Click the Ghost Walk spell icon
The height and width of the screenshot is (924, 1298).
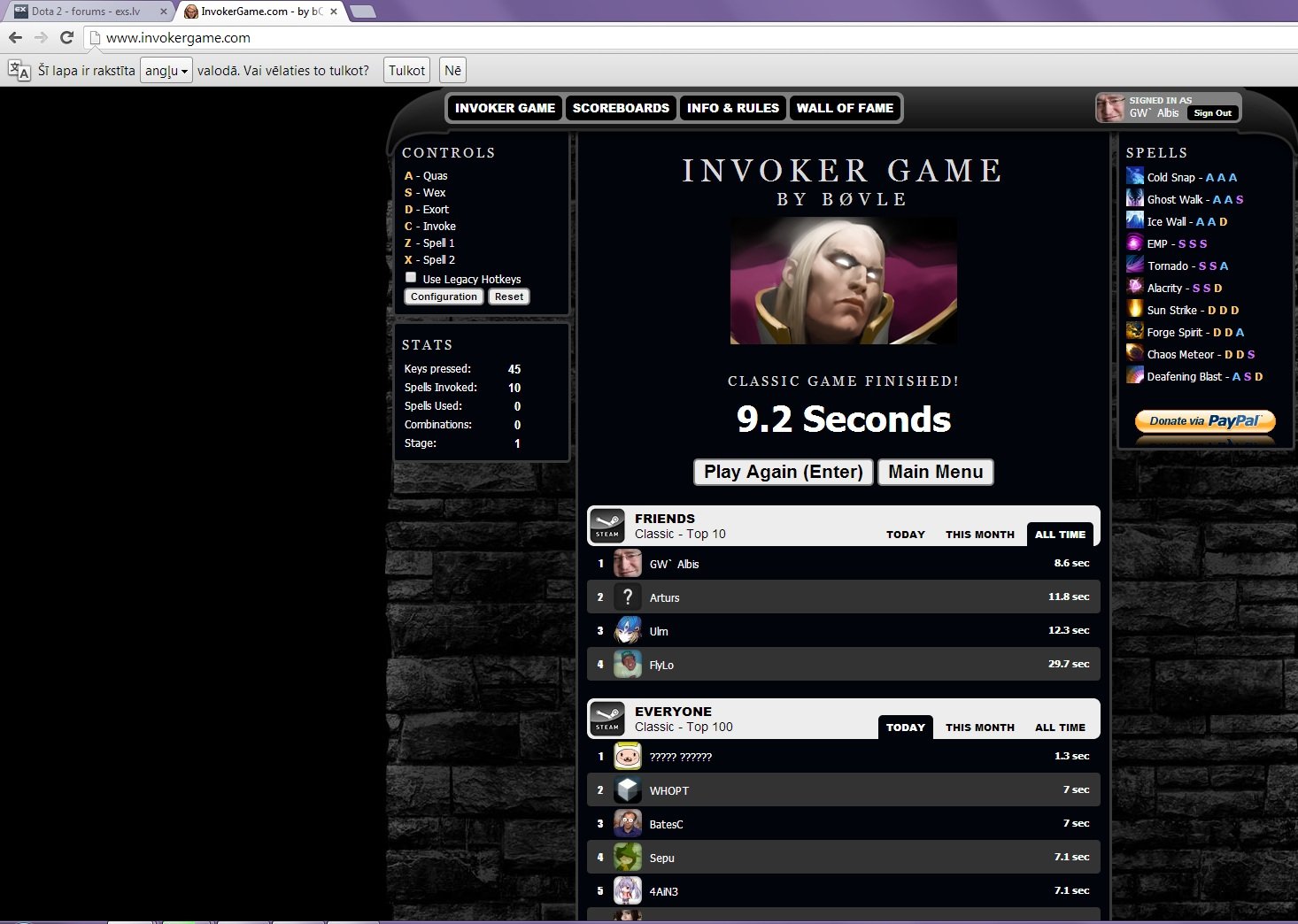pos(1134,198)
